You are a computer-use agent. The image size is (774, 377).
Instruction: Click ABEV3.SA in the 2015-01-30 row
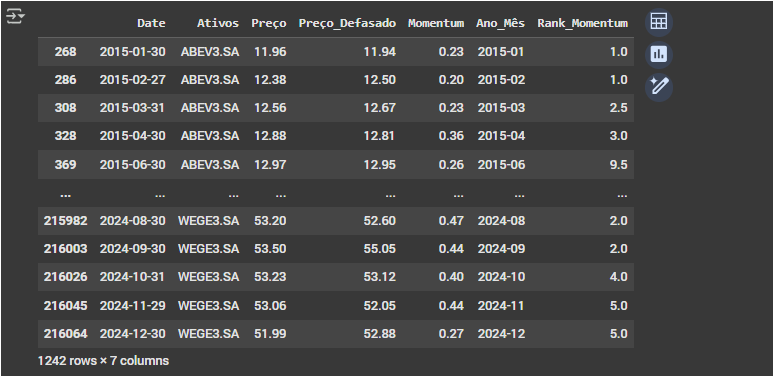click(210, 52)
